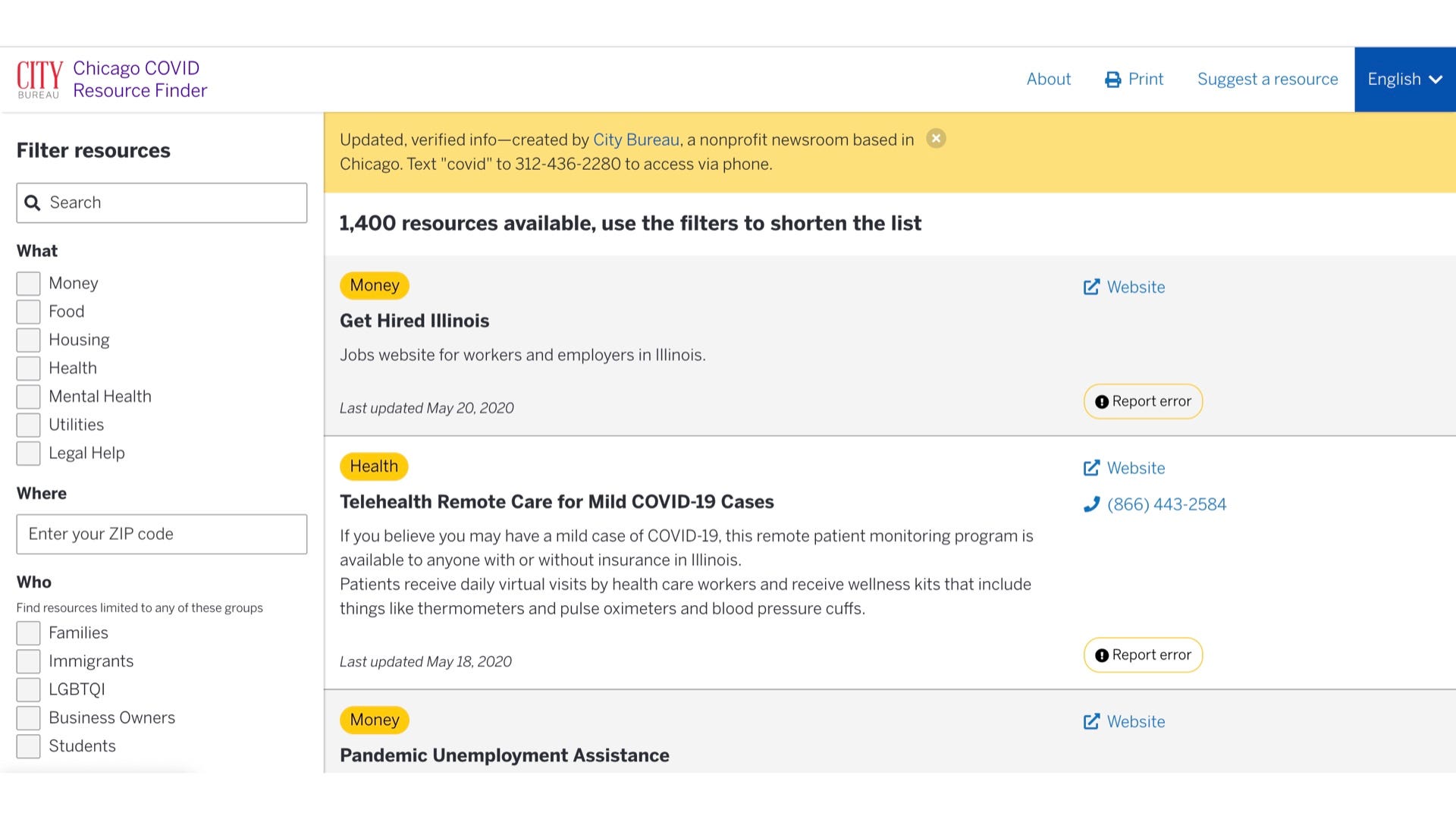Open the English language dropdown
Viewport: 1456px width, 819px height.
[1404, 80]
